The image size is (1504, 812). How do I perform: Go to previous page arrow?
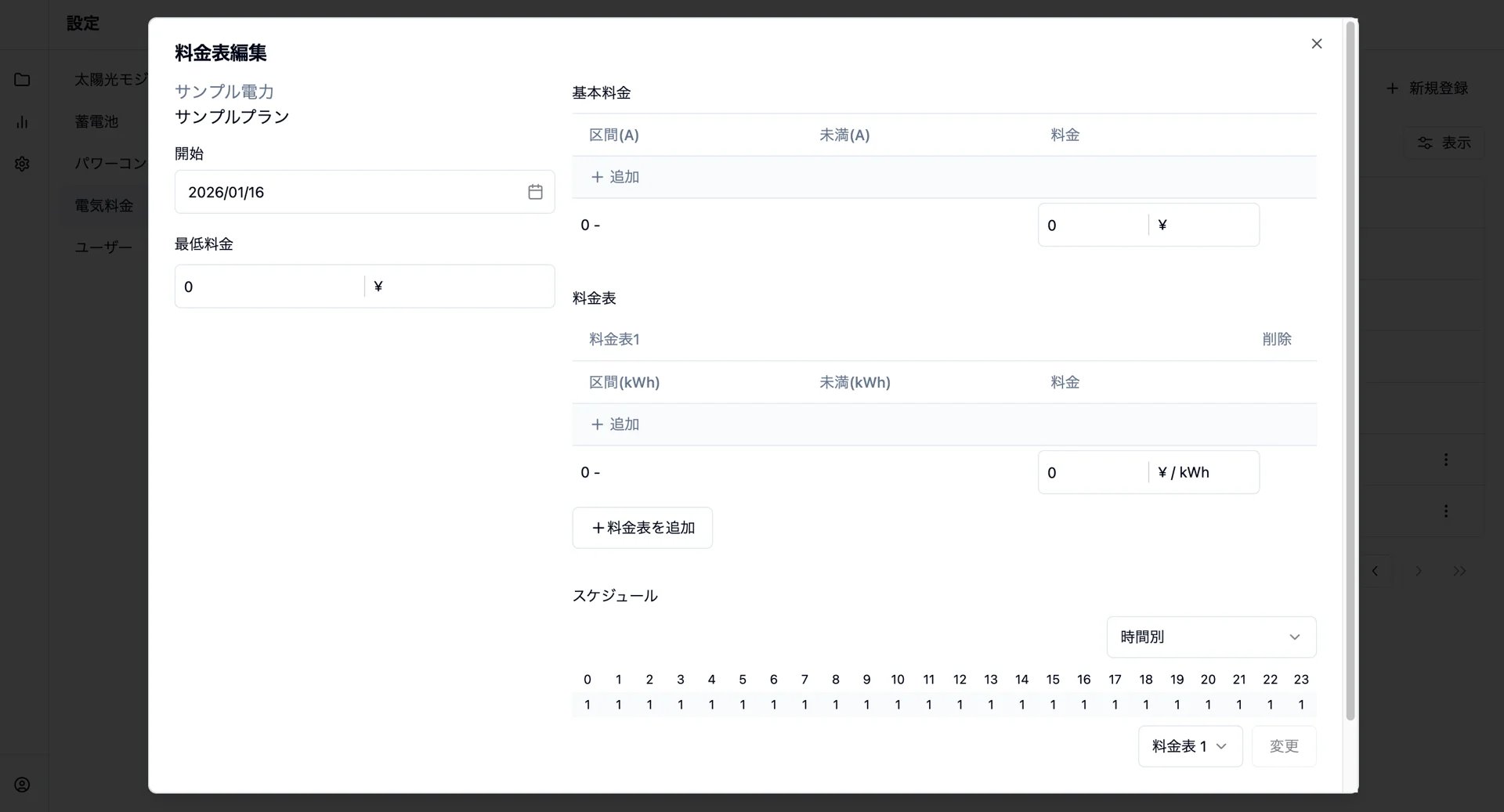point(1375,571)
